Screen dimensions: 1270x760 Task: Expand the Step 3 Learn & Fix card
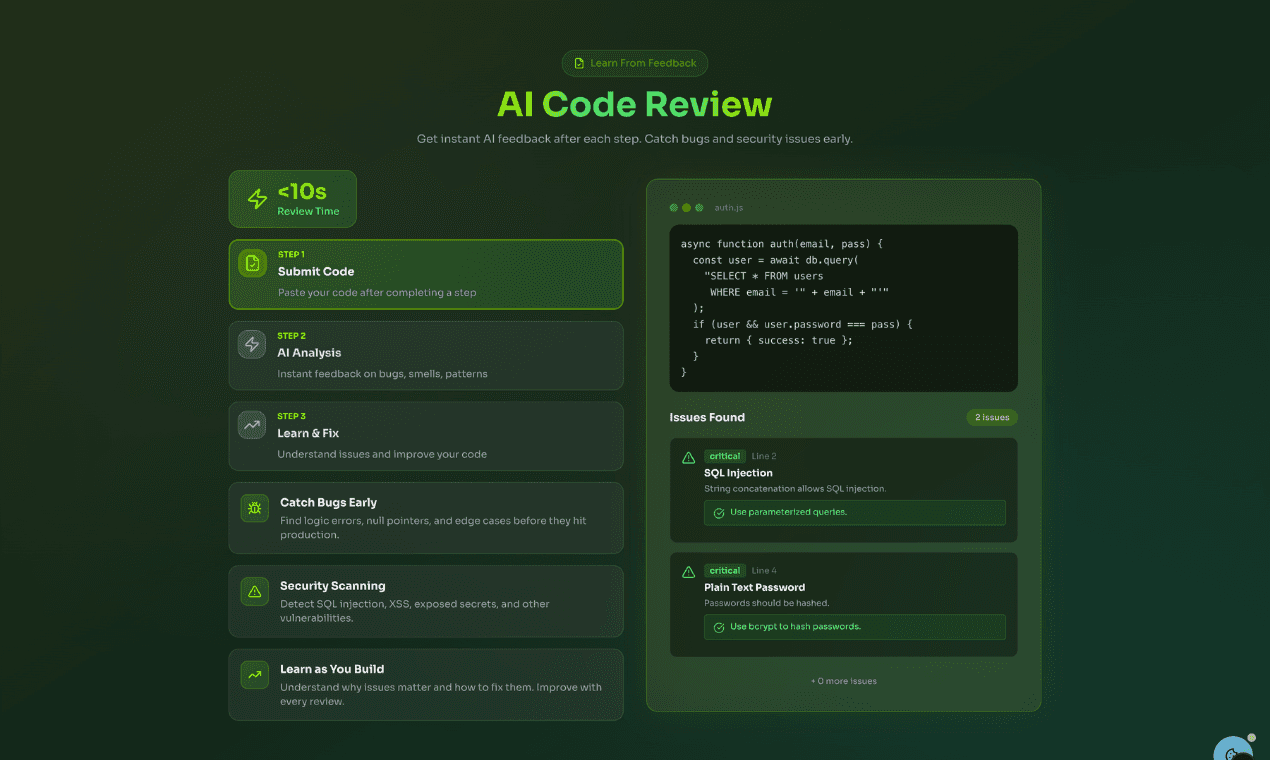[425, 436]
